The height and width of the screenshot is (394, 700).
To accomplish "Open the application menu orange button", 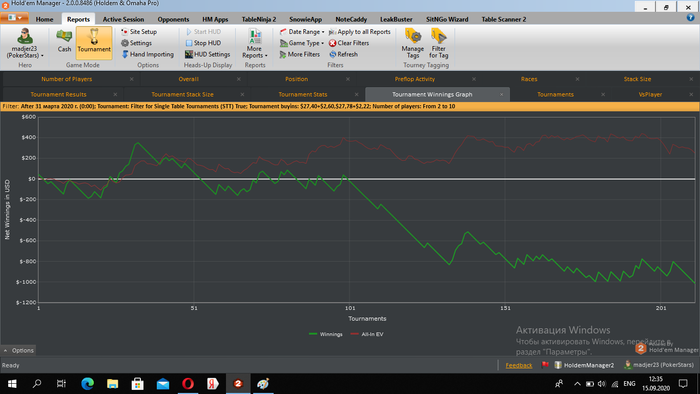I will pos(15,18).
